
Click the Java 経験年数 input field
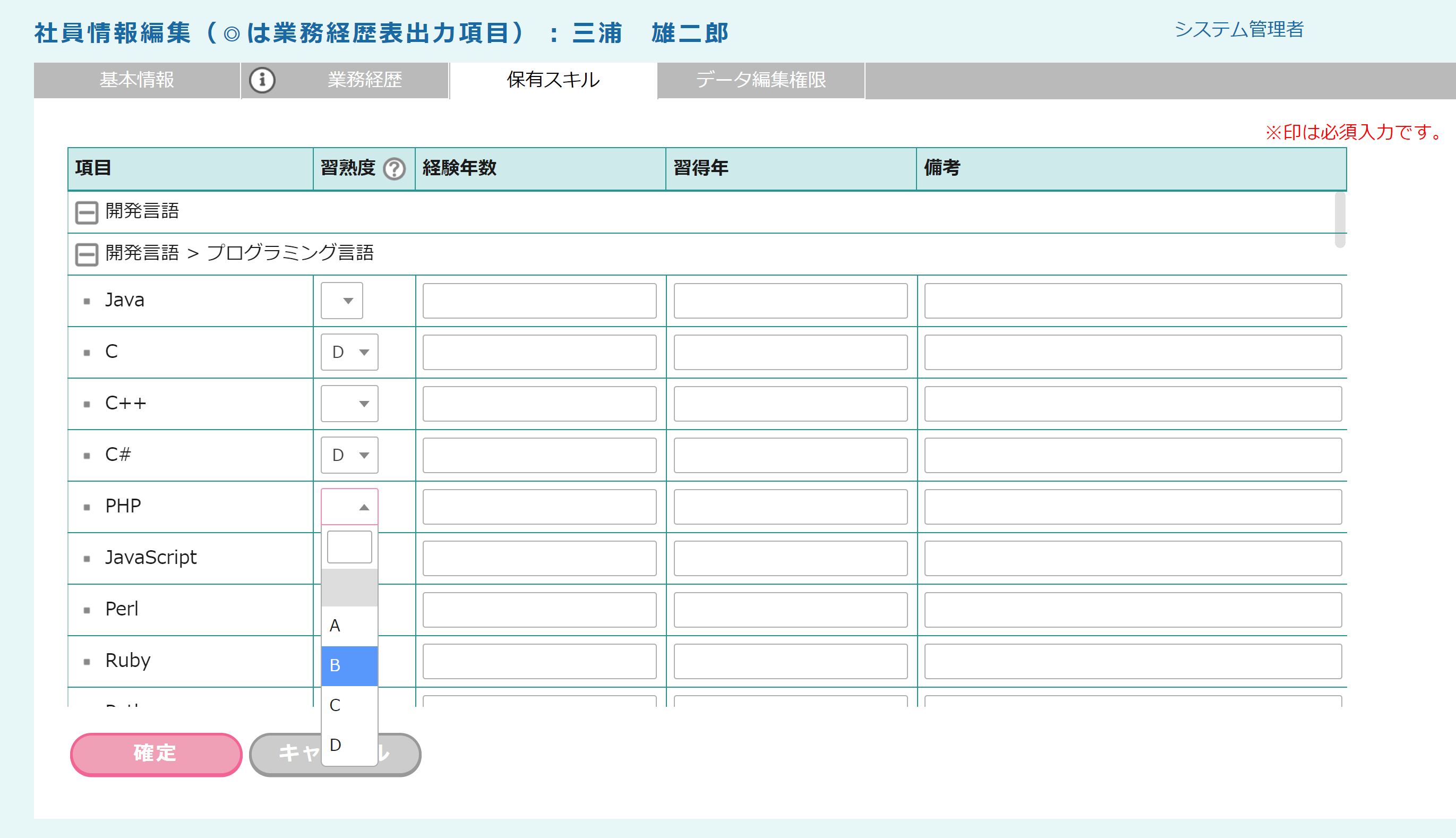(539, 301)
